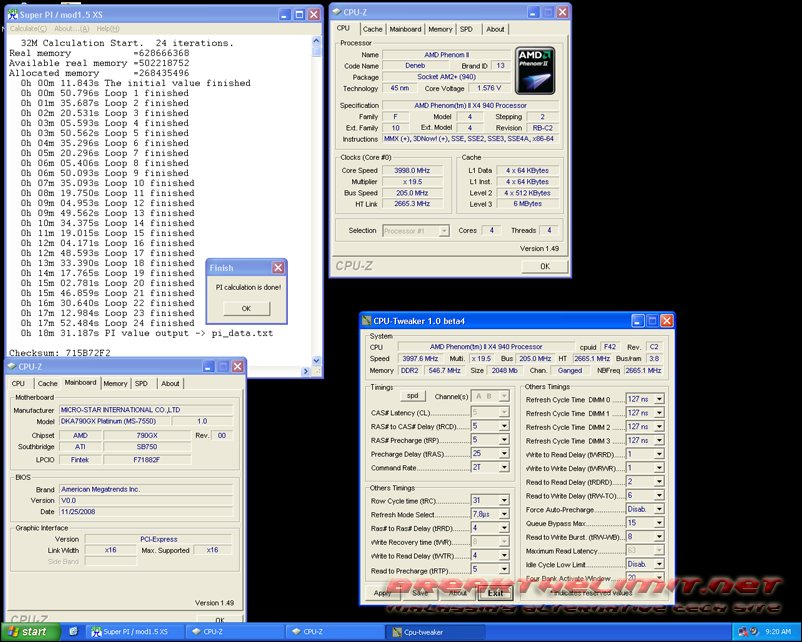Click the Memory speed 546.7 MHz field in CPU-Tweaker
802x642 pixels.
tap(444, 370)
